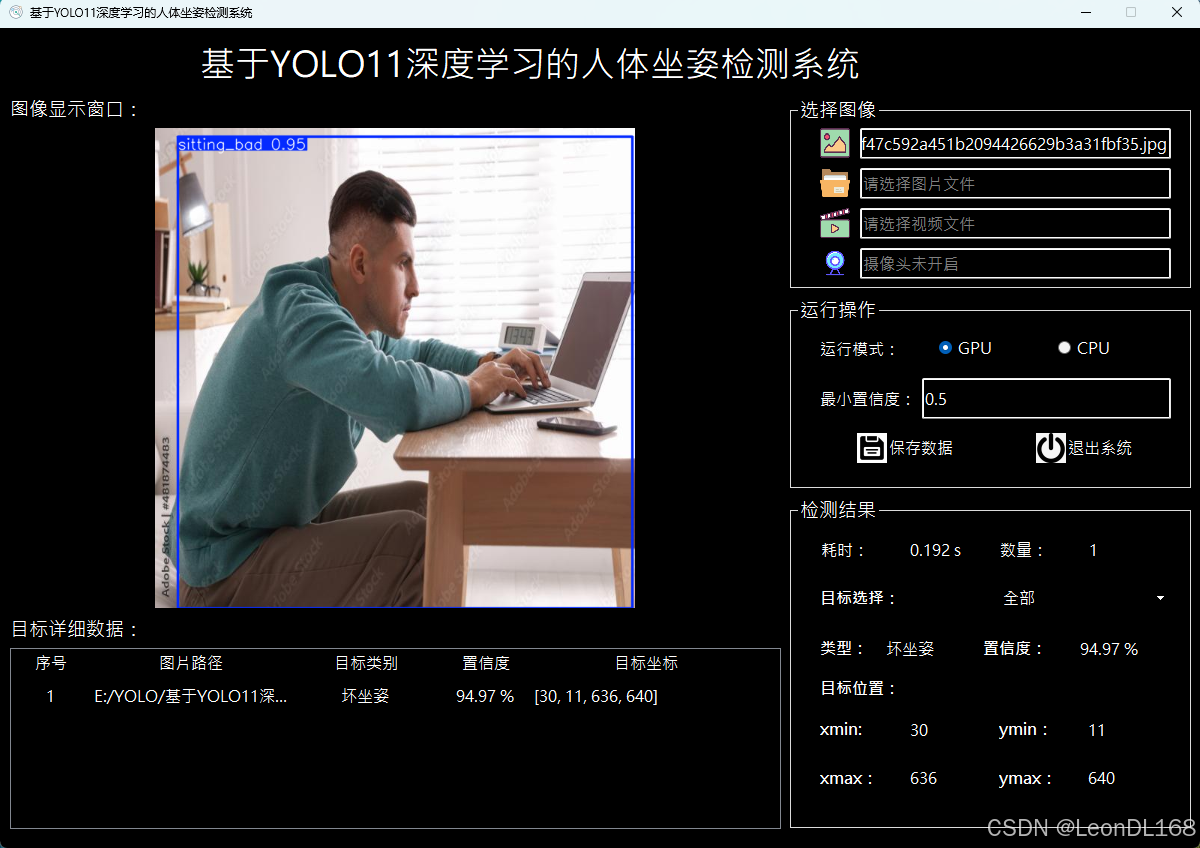Viewport: 1200px width, 848px height.
Task: Click the folder icon to choose image folder
Action: click(x=835, y=184)
